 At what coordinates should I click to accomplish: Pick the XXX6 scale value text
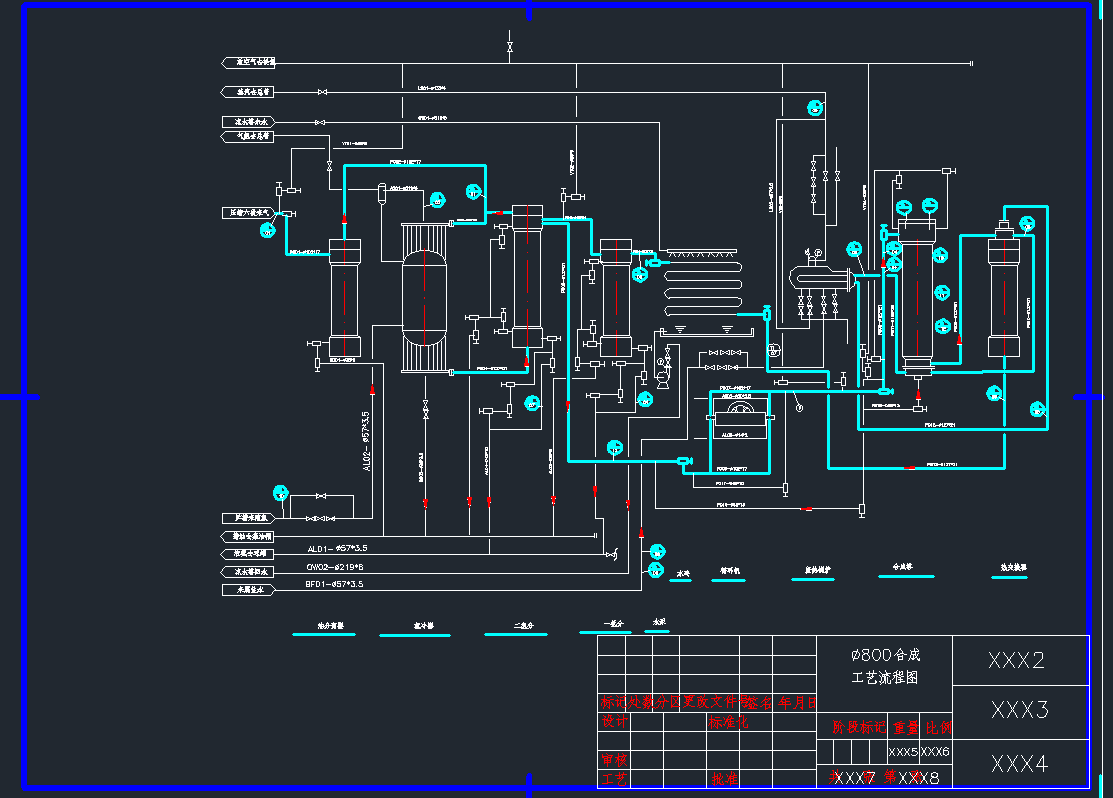pyautogui.click(x=935, y=751)
